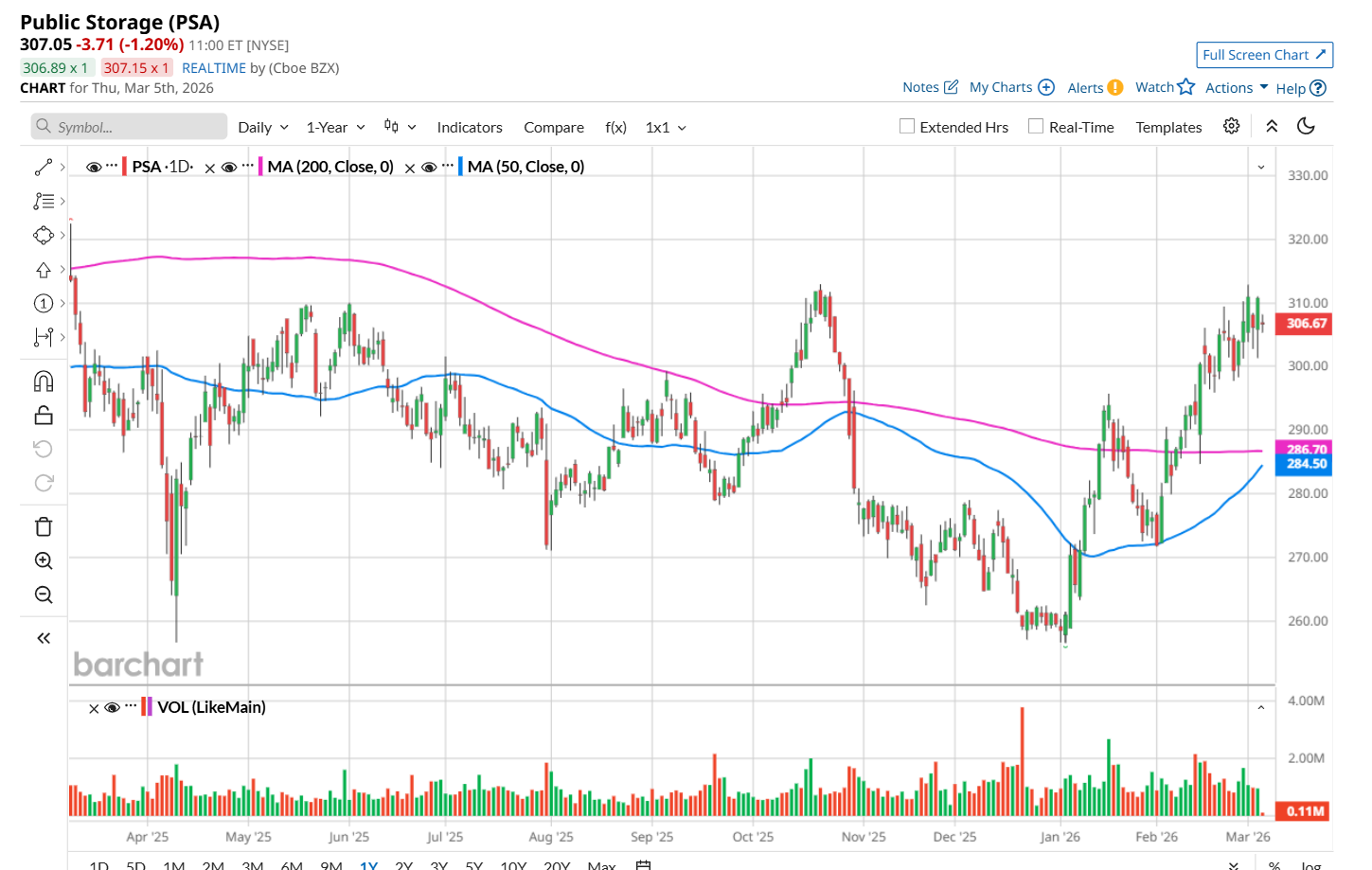Focus the Symbol search field

[x=129, y=127]
